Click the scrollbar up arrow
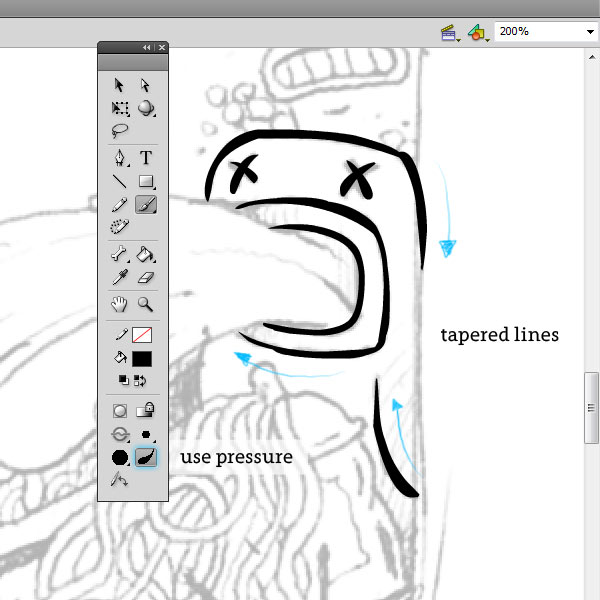This screenshot has width=600, height=600. 592,57
